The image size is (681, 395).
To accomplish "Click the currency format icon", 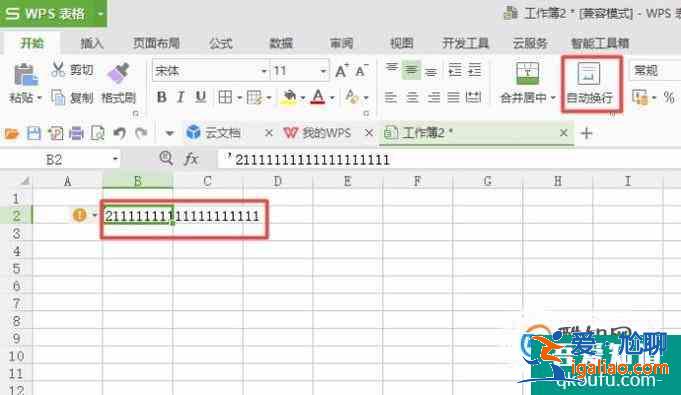I will [x=640, y=97].
